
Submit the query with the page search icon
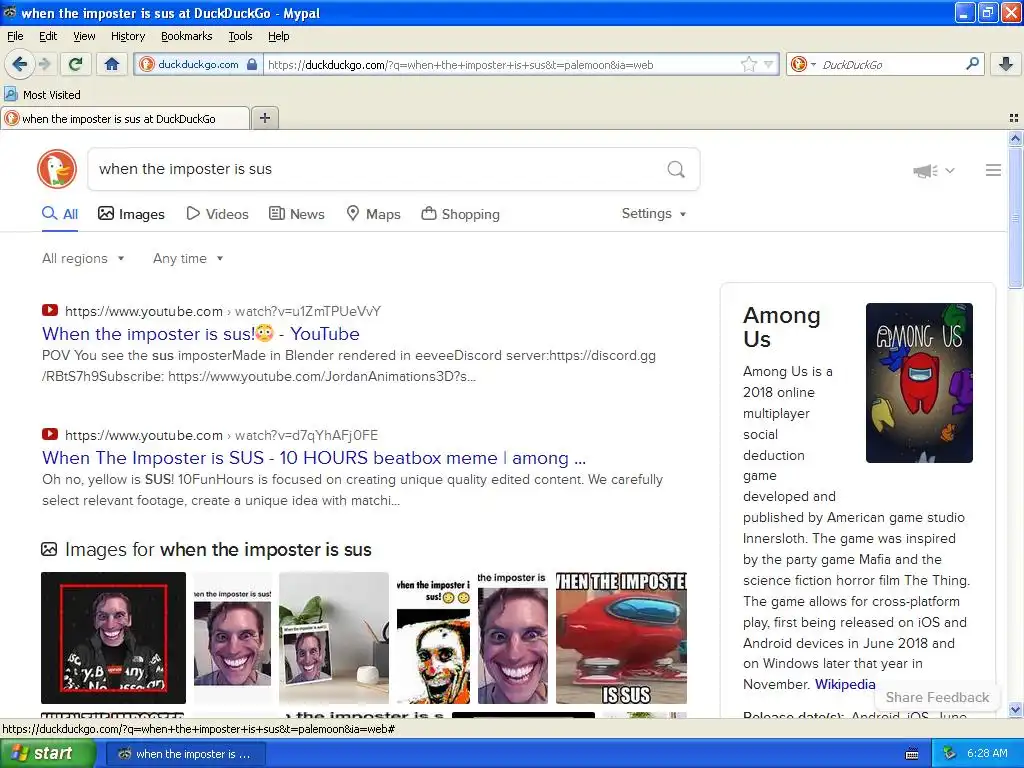(x=676, y=170)
